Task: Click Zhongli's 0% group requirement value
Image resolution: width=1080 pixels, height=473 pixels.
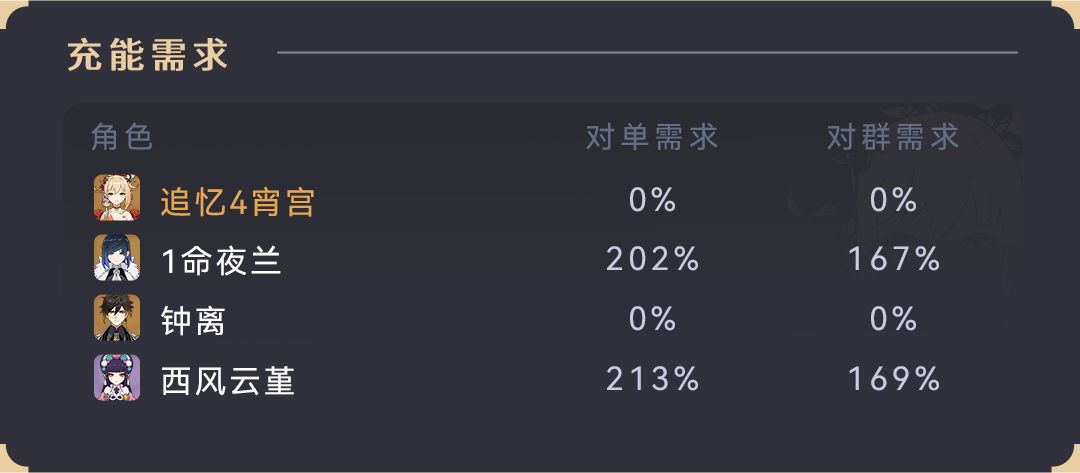Action: pos(893,320)
